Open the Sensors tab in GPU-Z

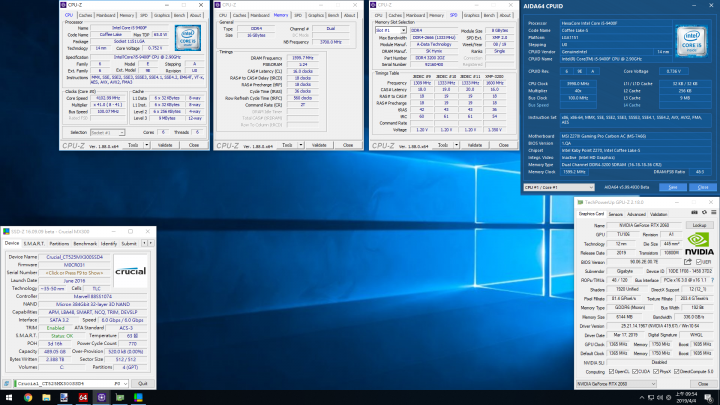616,214
